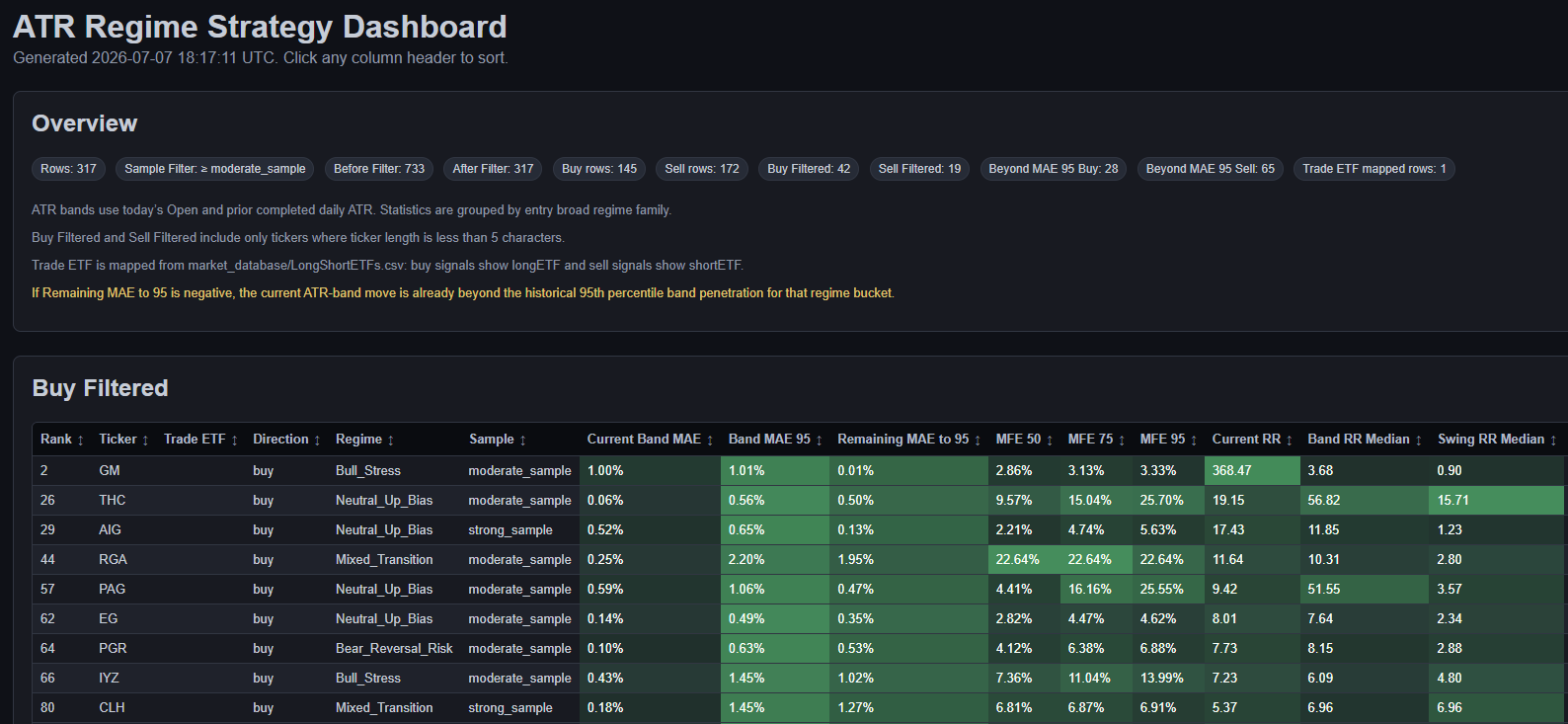Click the 'Before Filter: 733' pill

point(379,169)
